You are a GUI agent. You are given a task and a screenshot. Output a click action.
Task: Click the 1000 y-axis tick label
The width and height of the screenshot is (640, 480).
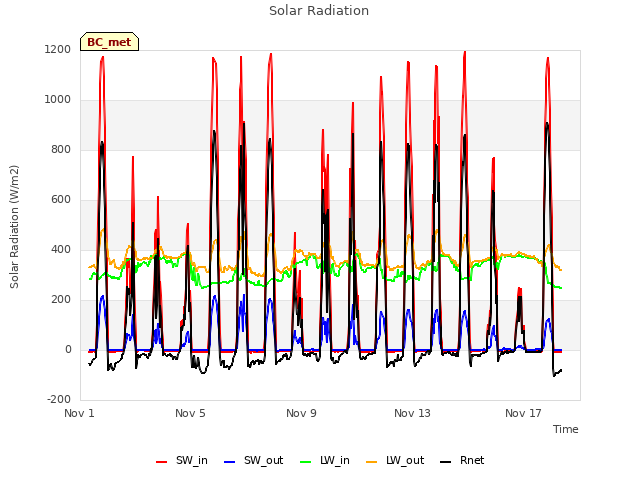[x=58, y=100]
